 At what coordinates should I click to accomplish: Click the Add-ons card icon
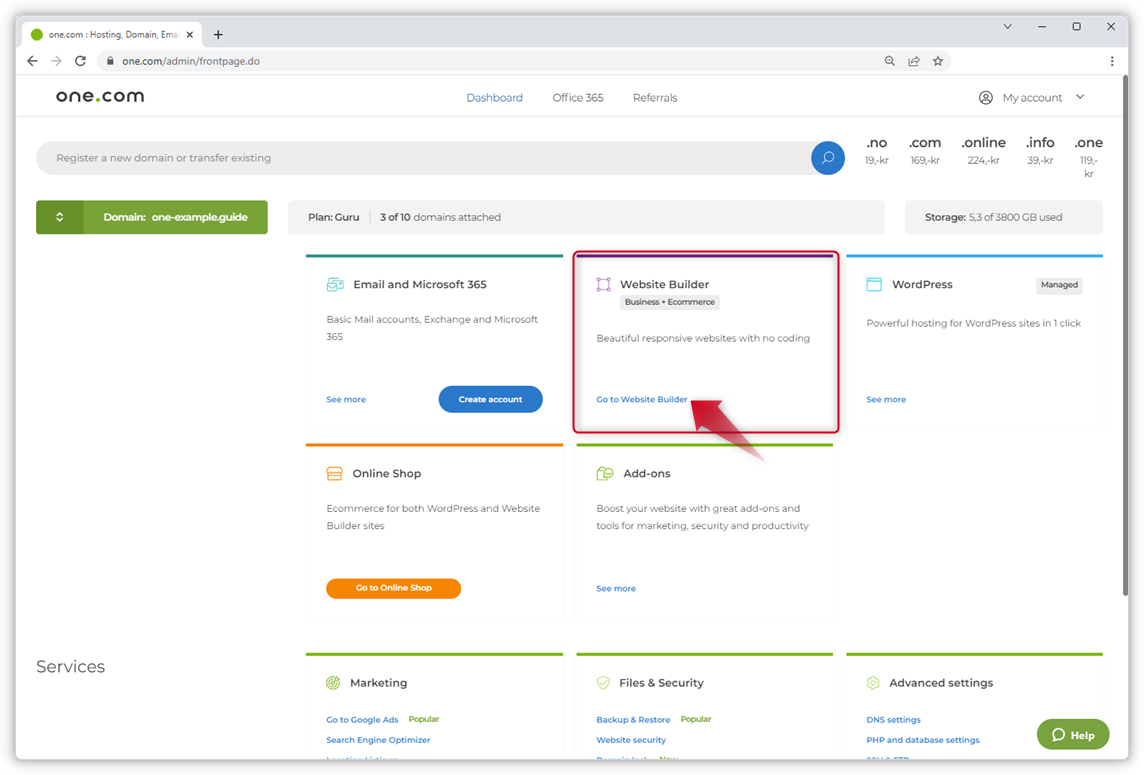604,474
